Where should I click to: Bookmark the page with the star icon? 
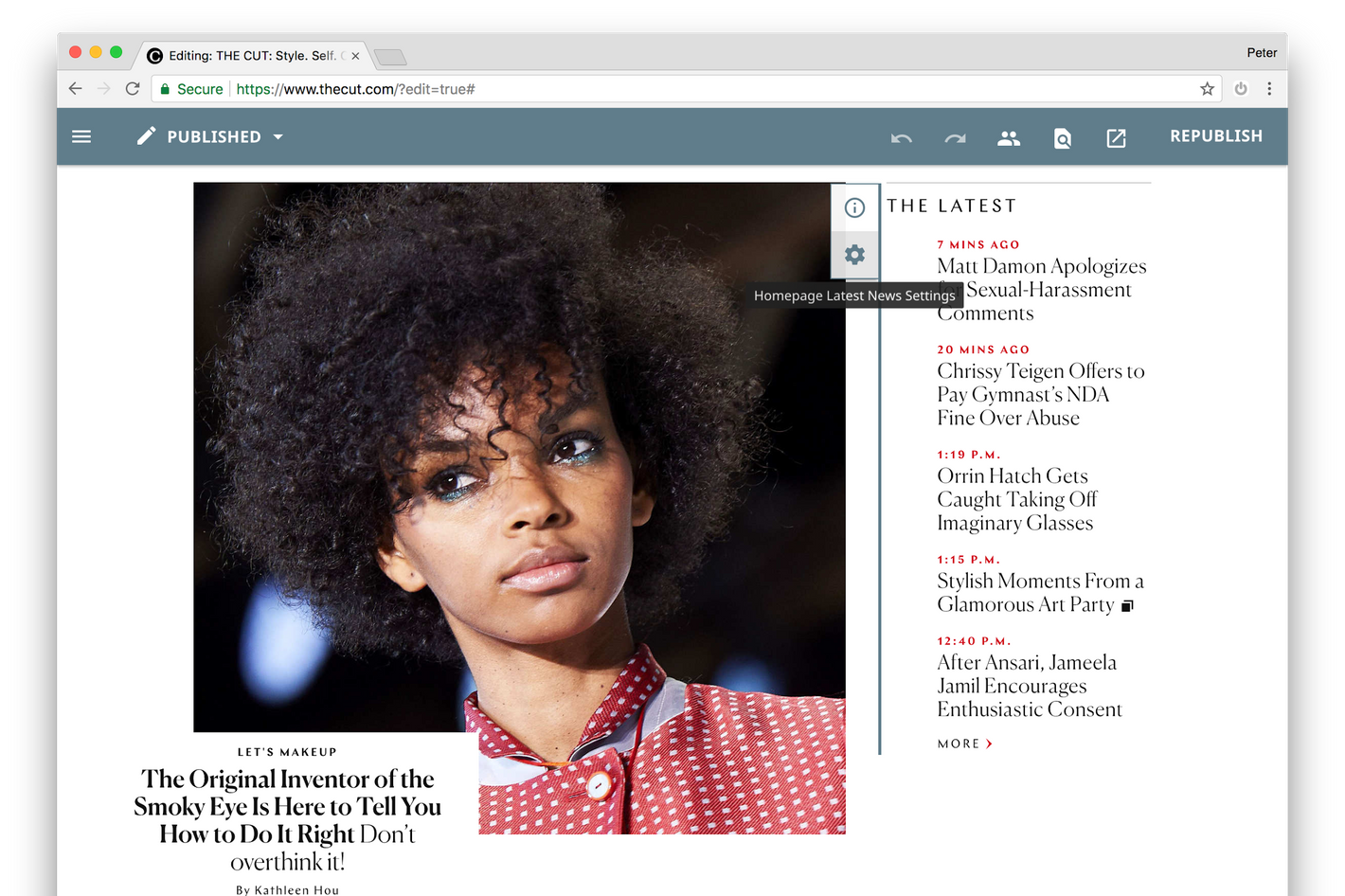[1207, 88]
